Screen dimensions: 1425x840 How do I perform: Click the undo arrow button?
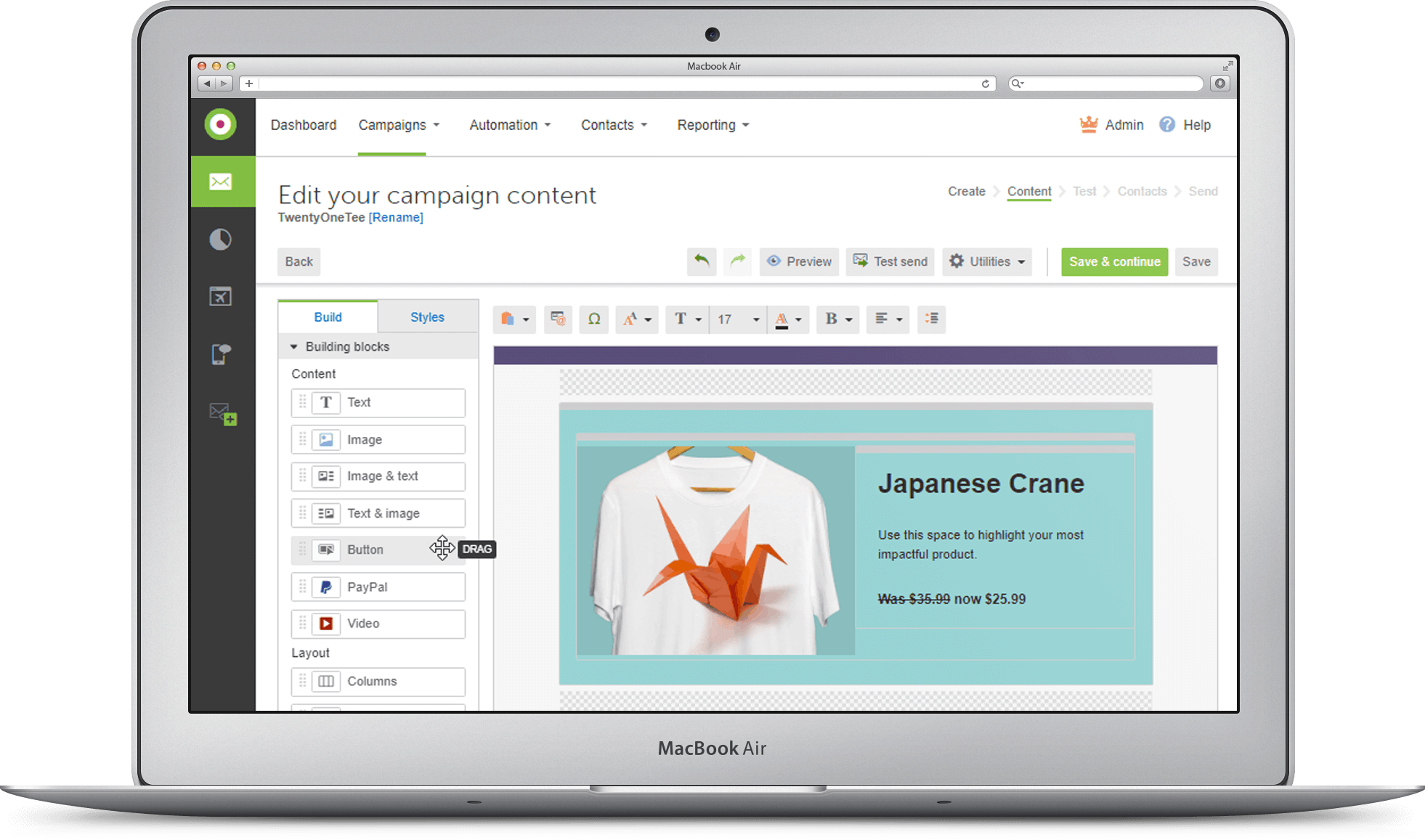(x=702, y=261)
